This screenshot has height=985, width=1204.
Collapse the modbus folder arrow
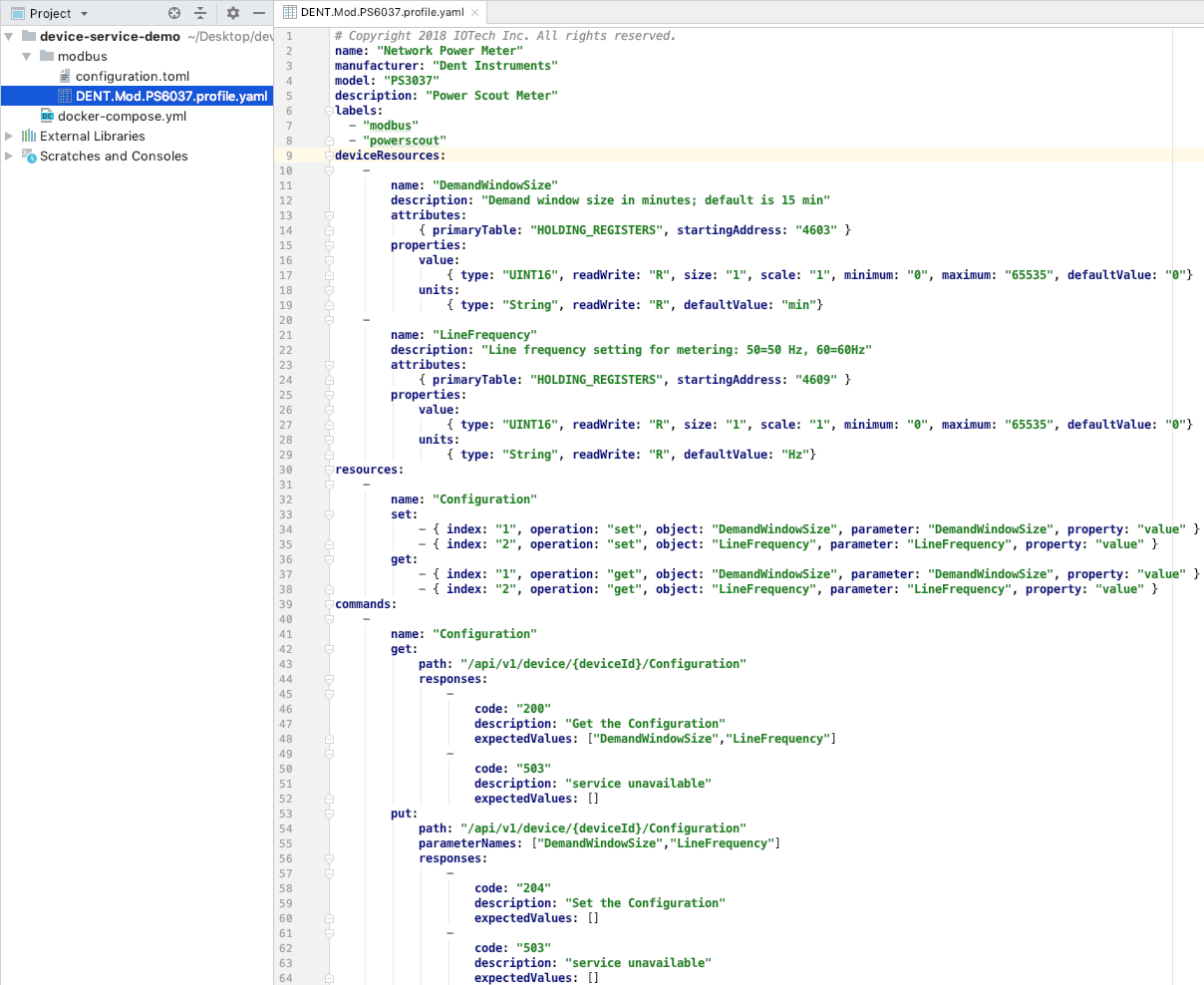(27, 57)
